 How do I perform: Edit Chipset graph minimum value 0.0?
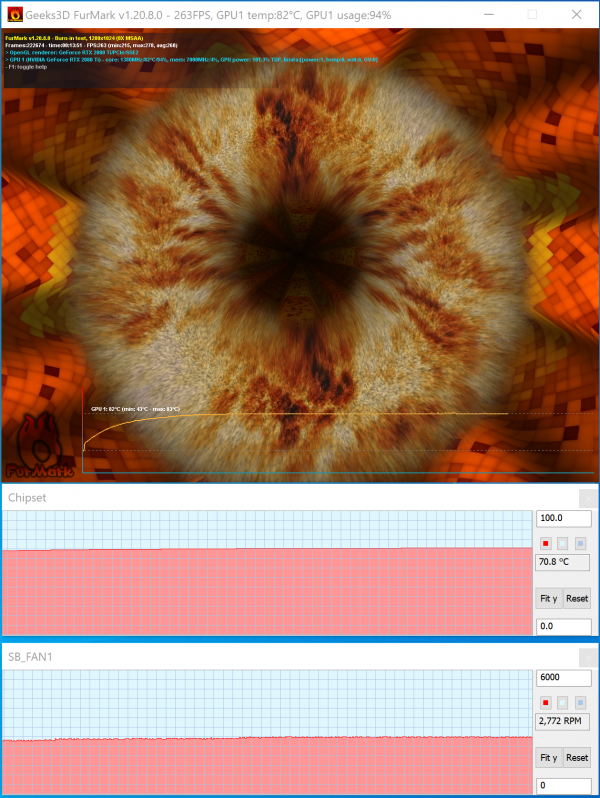click(x=564, y=626)
